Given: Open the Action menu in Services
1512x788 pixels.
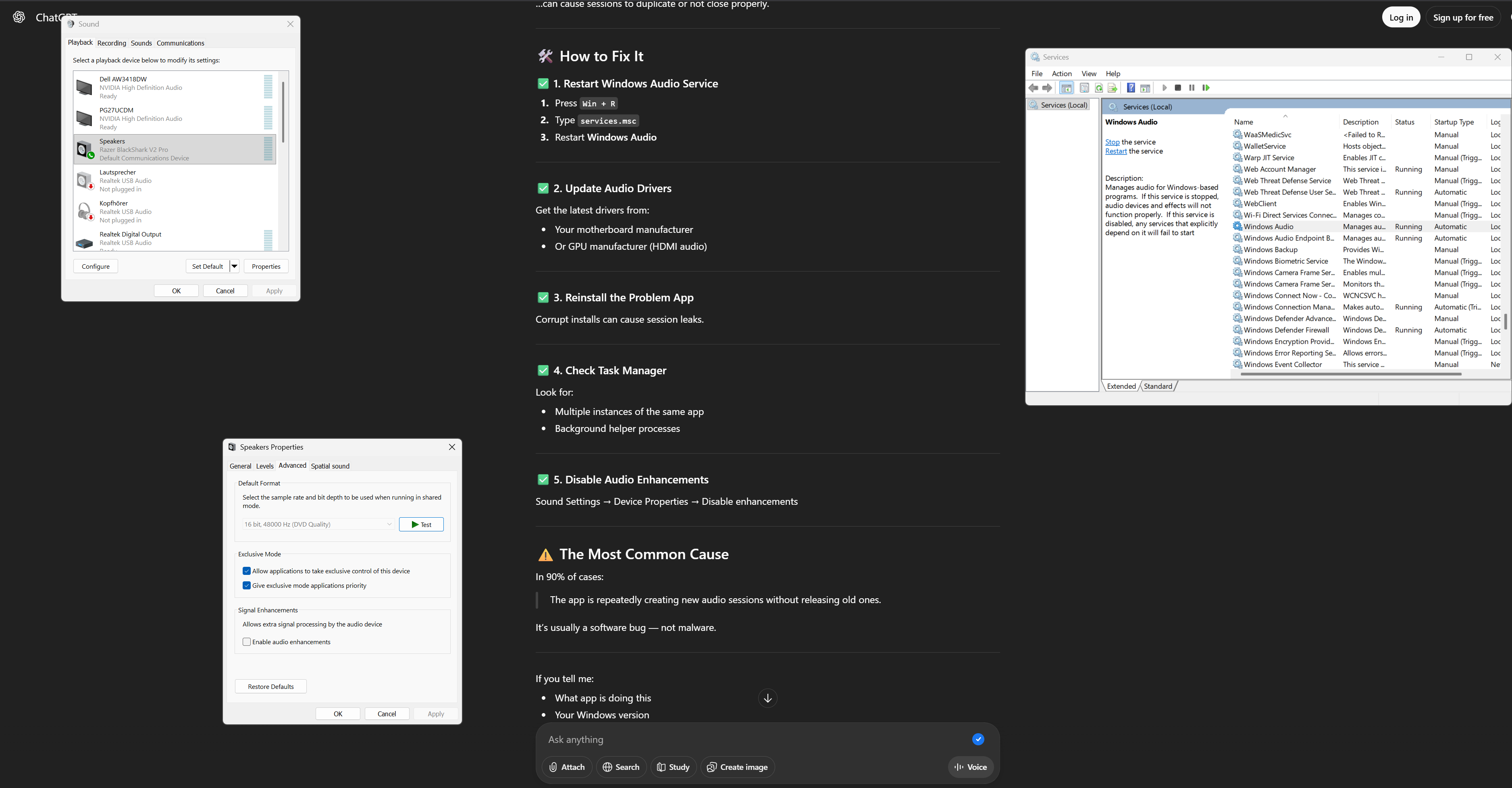Looking at the screenshot, I should pyautogui.click(x=1061, y=73).
